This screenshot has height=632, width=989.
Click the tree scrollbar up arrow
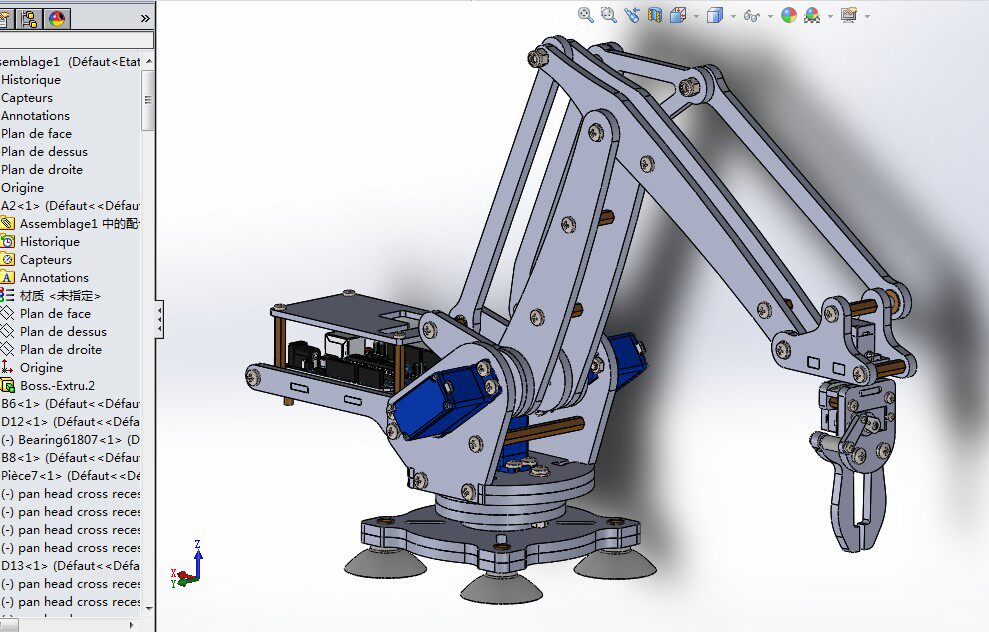(149, 61)
